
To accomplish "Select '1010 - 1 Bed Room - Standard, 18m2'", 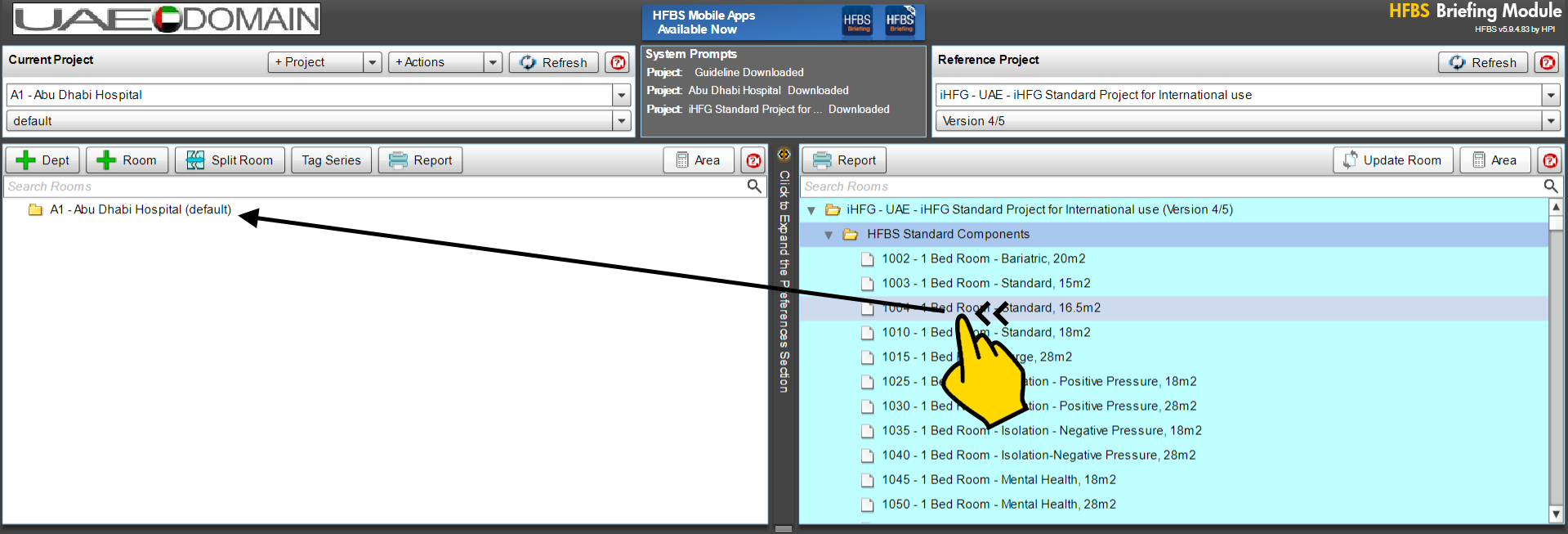I will (985, 333).
